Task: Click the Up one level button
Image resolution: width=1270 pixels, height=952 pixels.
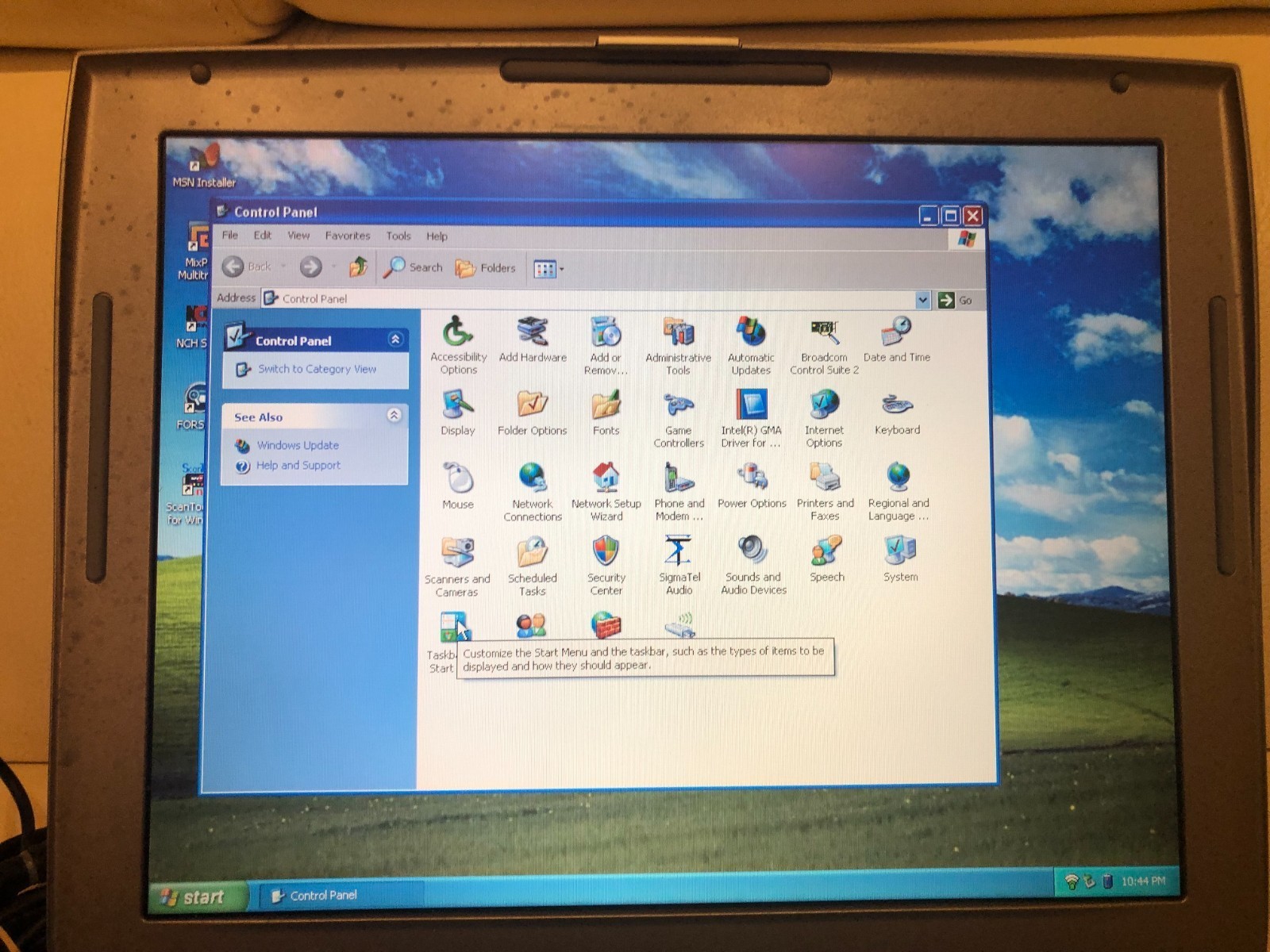Action: (x=359, y=267)
